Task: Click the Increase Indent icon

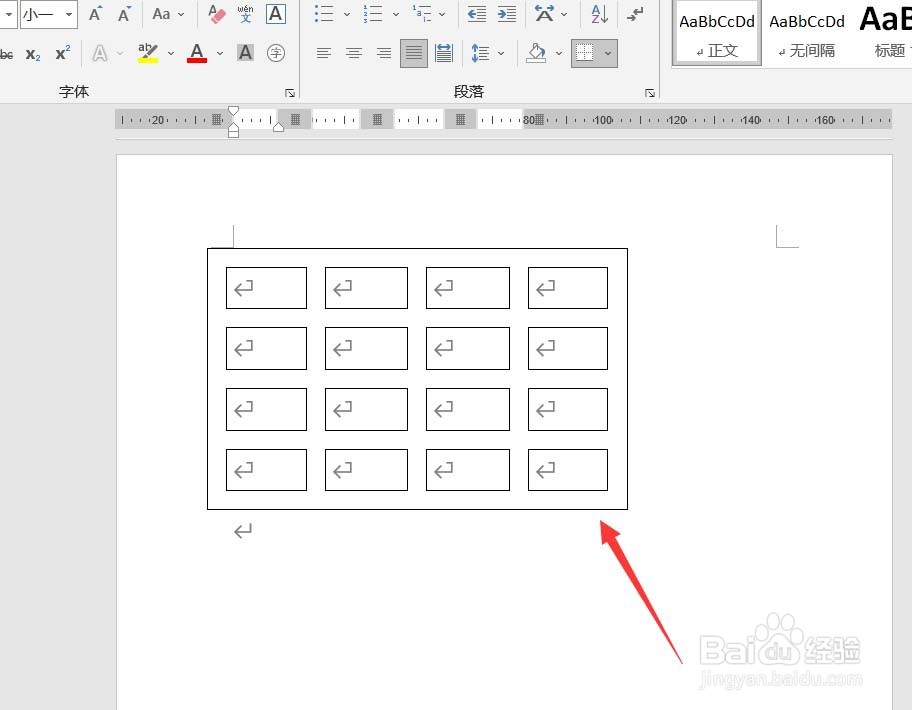Action: [x=507, y=14]
